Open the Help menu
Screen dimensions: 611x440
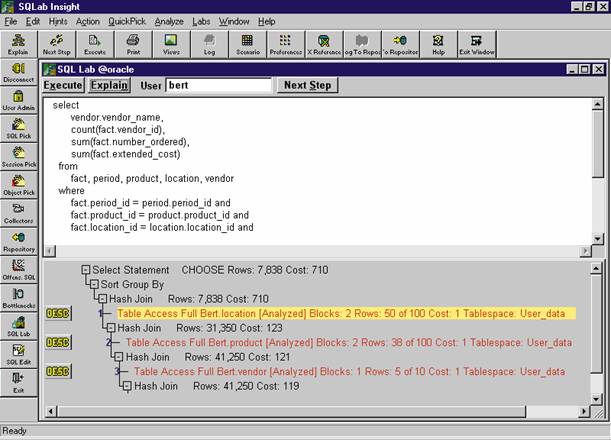pyautogui.click(x=267, y=21)
